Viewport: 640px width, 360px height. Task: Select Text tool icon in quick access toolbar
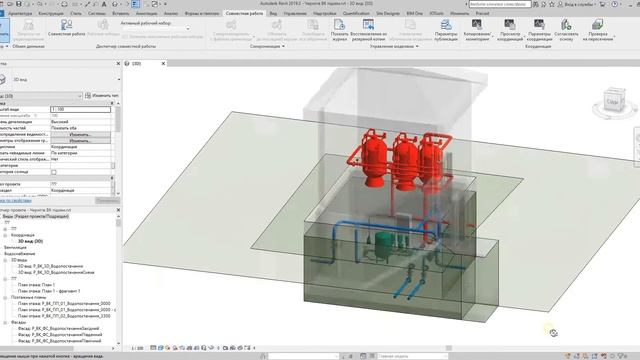(104, 4)
